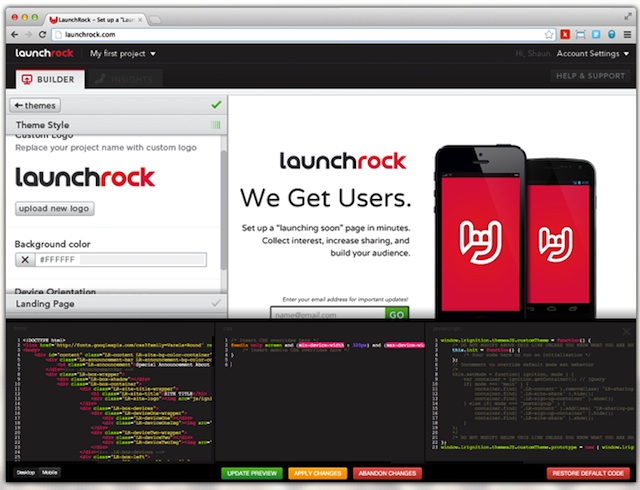
Task: Click Restore Default Code button
Action: (x=588, y=473)
